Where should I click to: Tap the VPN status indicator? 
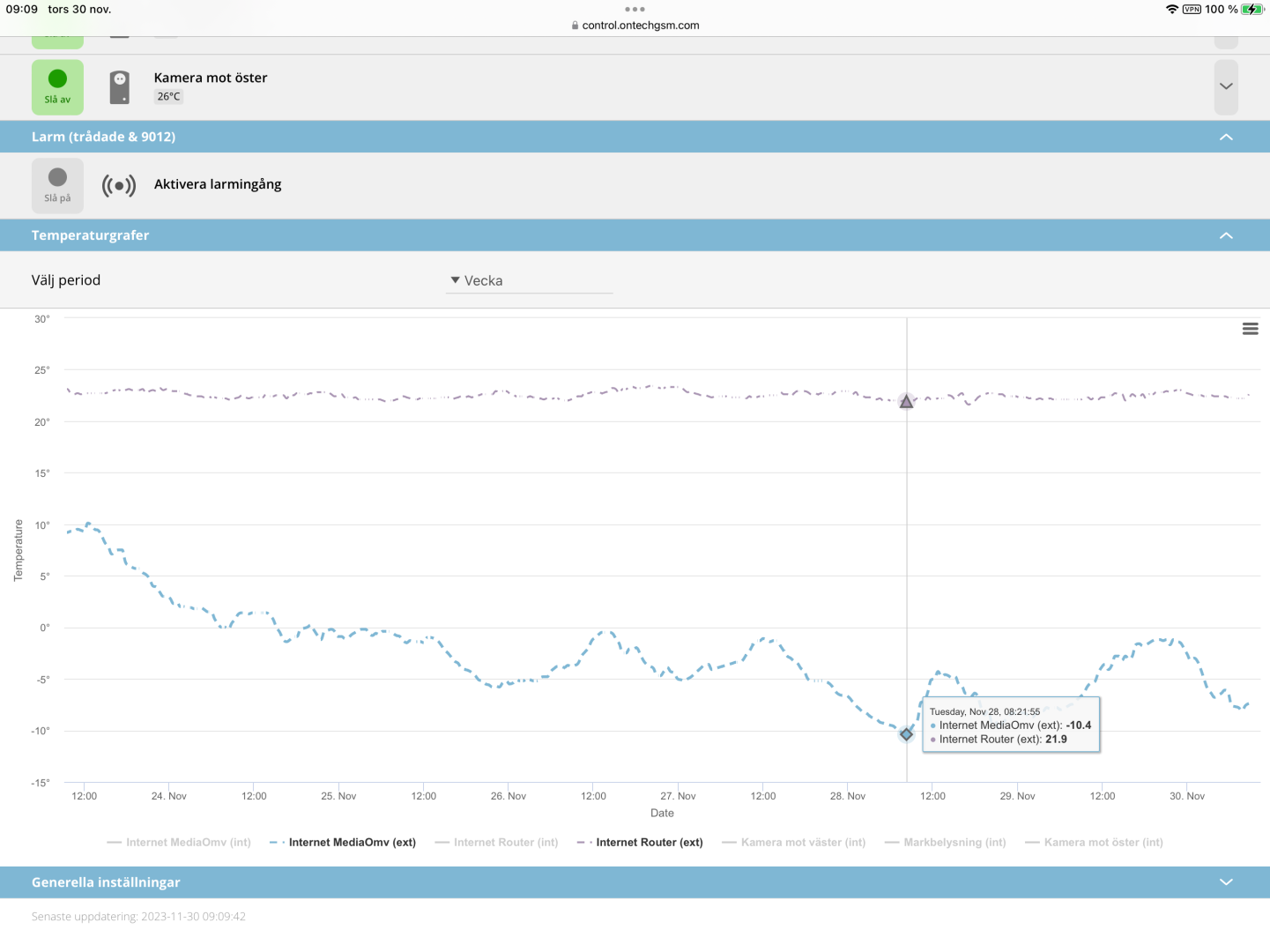[x=1192, y=10]
